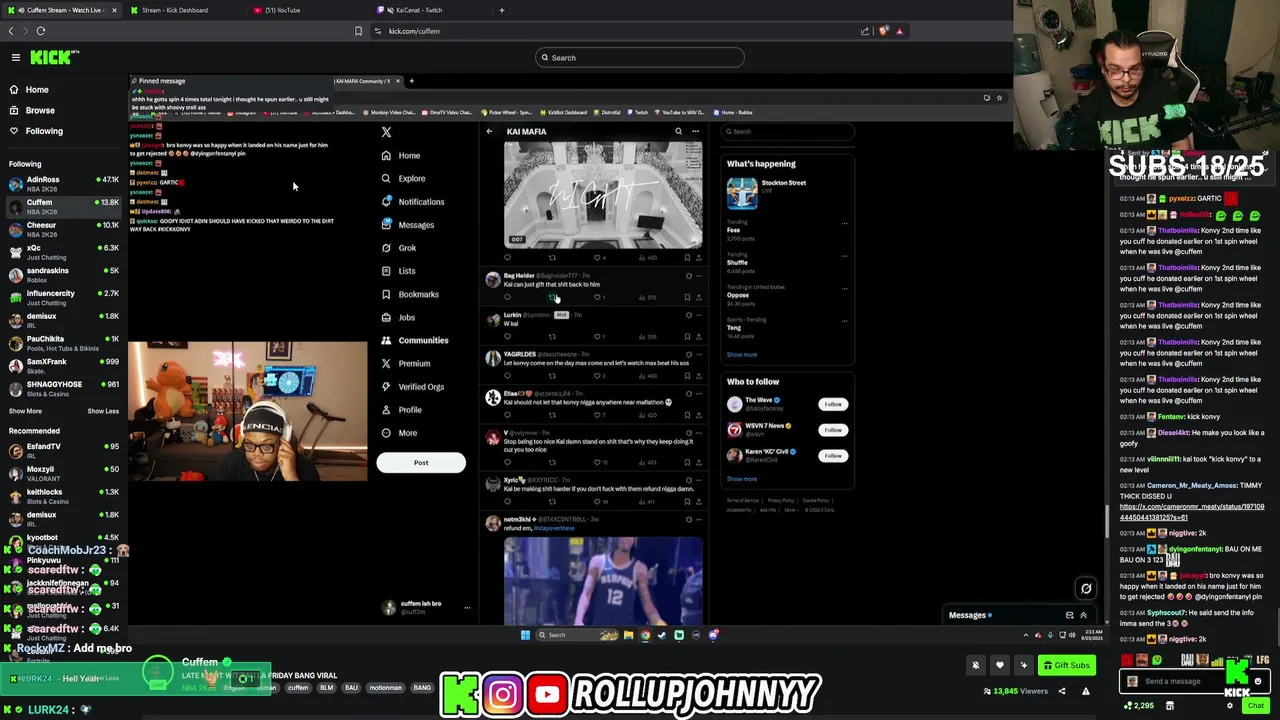Send message with green Chat button
Image resolution: width=1280 pixels, height=720 pixels.
[1255, 706]
